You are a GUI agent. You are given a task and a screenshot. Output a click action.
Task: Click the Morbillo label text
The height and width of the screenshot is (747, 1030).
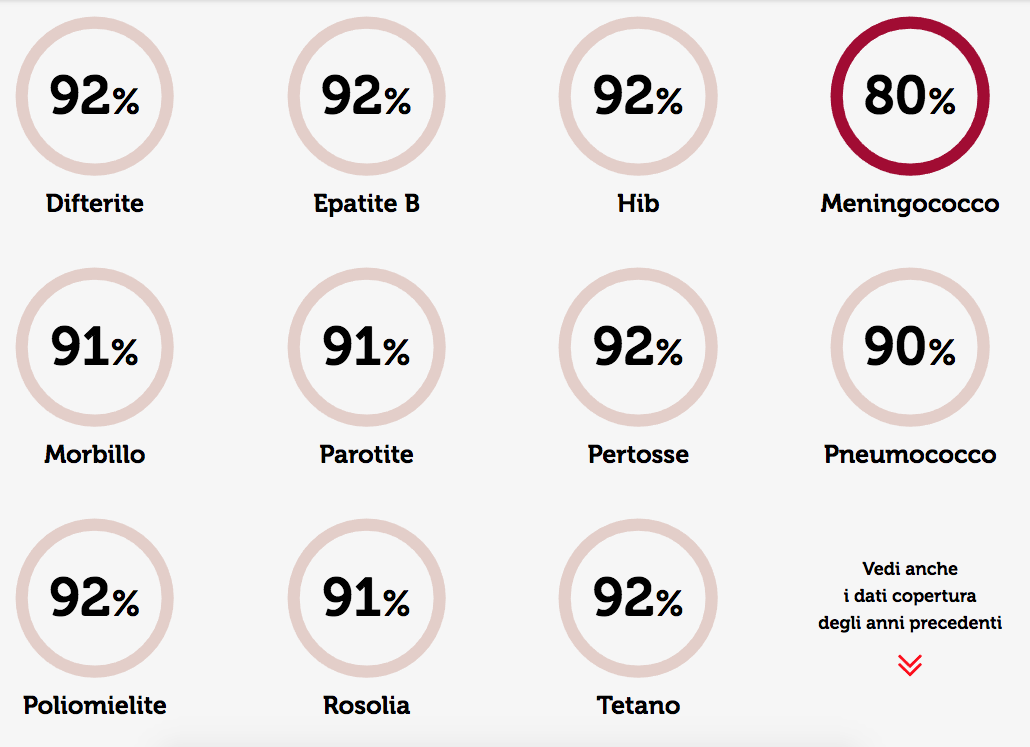pyautogui.click(x=95, y=454)
